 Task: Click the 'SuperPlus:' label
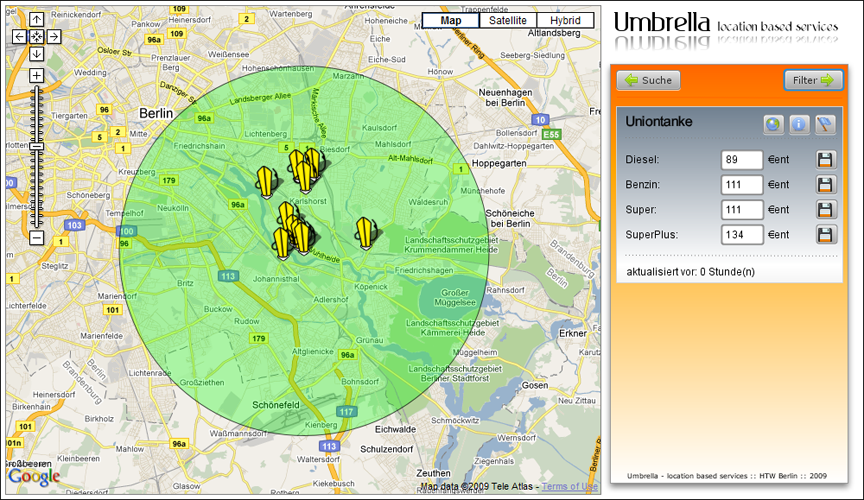click(651, 235)
